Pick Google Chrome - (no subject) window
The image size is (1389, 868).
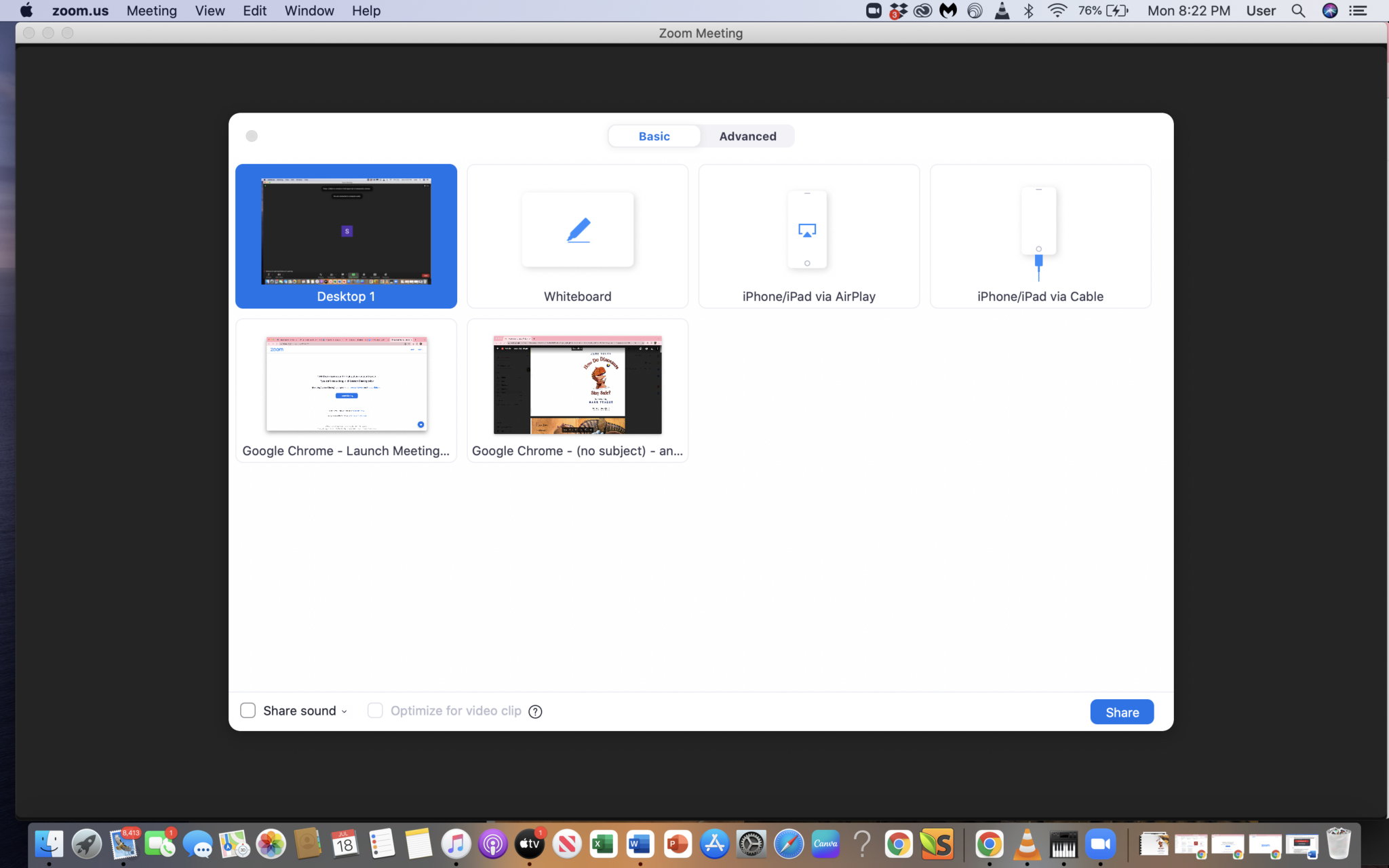click(x=577, y=391)
